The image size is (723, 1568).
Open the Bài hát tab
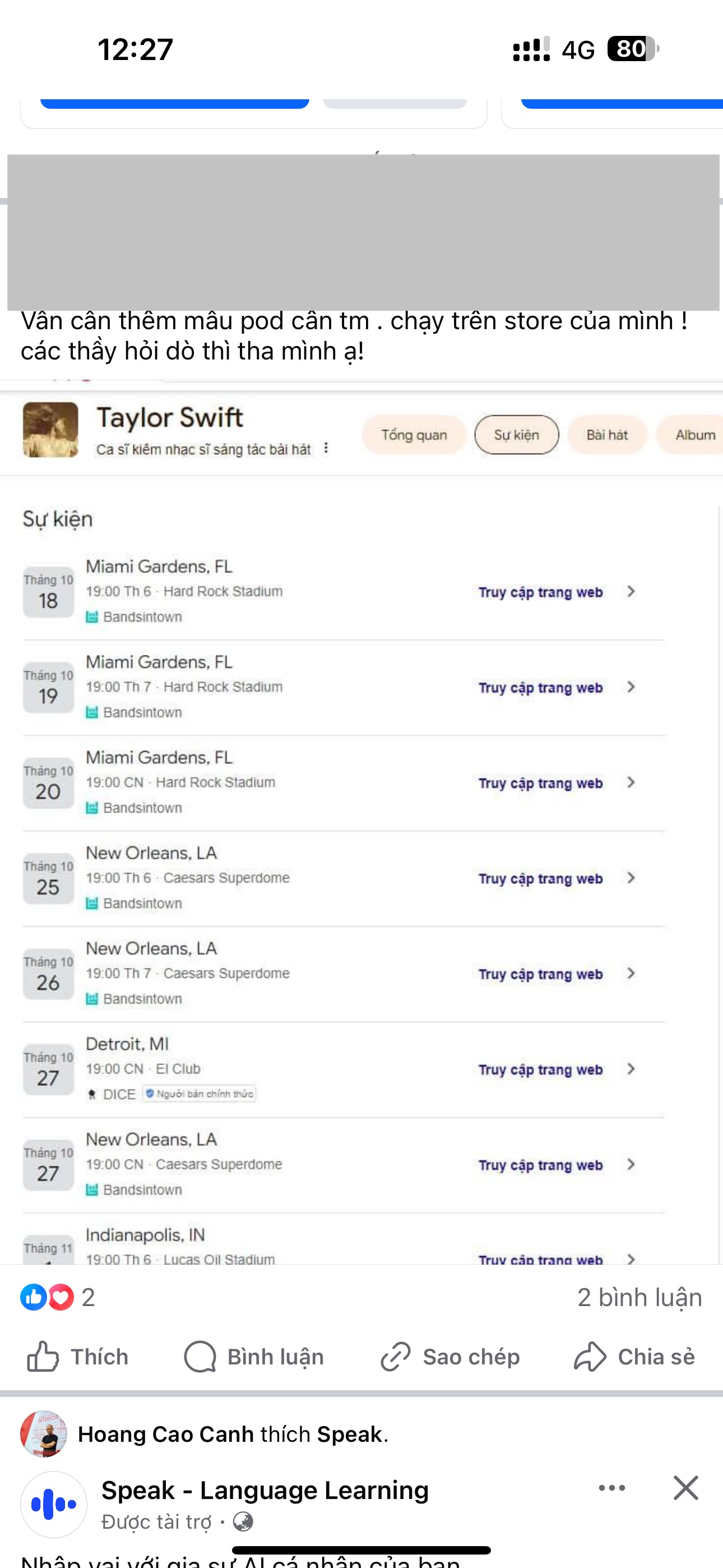coord(607,435)
